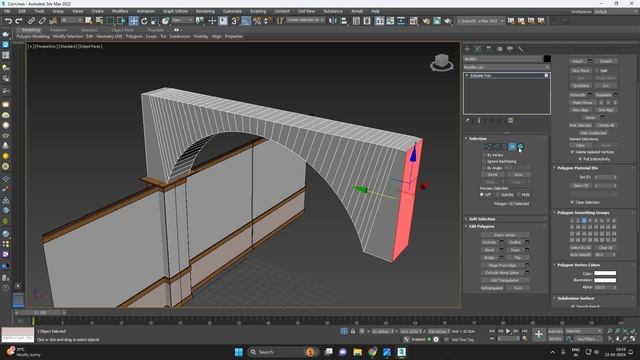The height and width of the screenshot is (360, 640).
Task: Select the Multi preview selection radio
Action: 518,195
